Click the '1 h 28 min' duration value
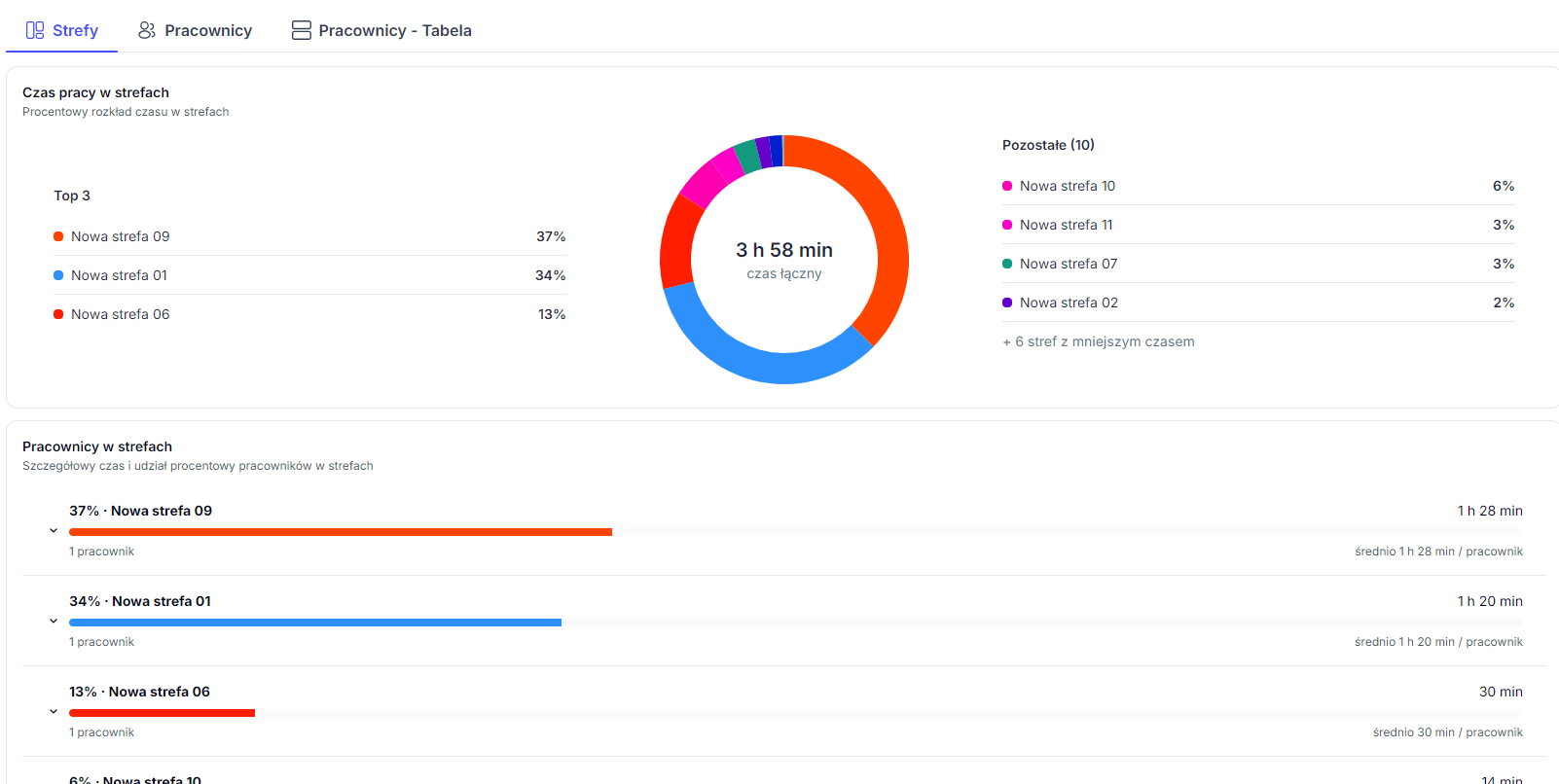Viewport: 1559px width, 784px height. [x=1490, y=511]
